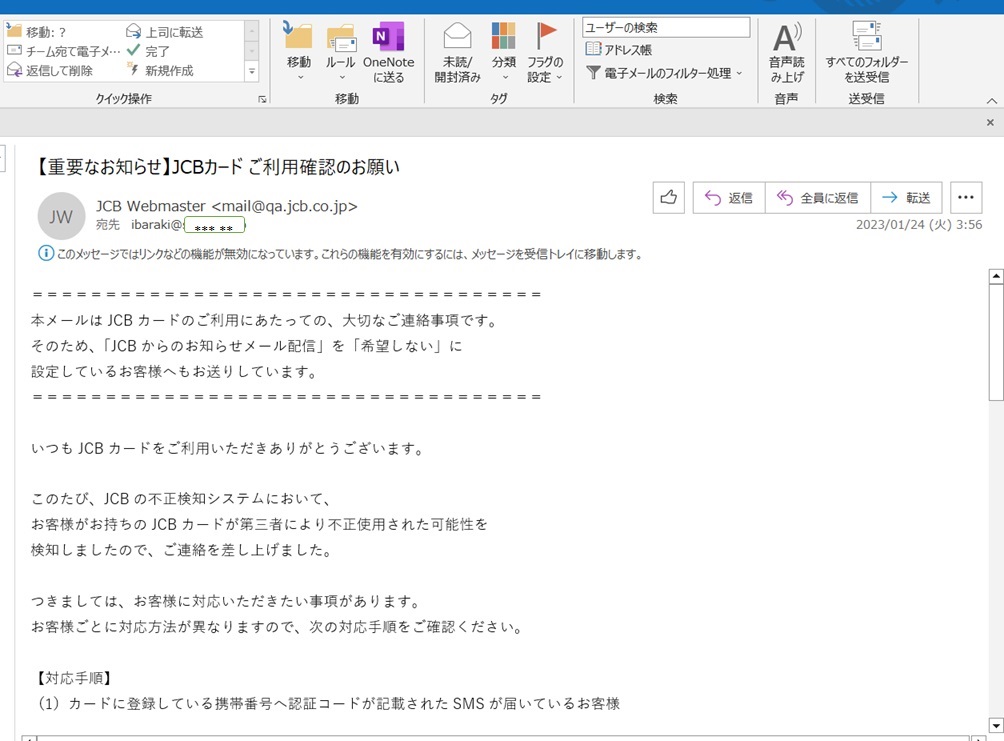Click the 返信 reply button
Image resolution: width=1004 pixels, height=741 pixels.
729,198
